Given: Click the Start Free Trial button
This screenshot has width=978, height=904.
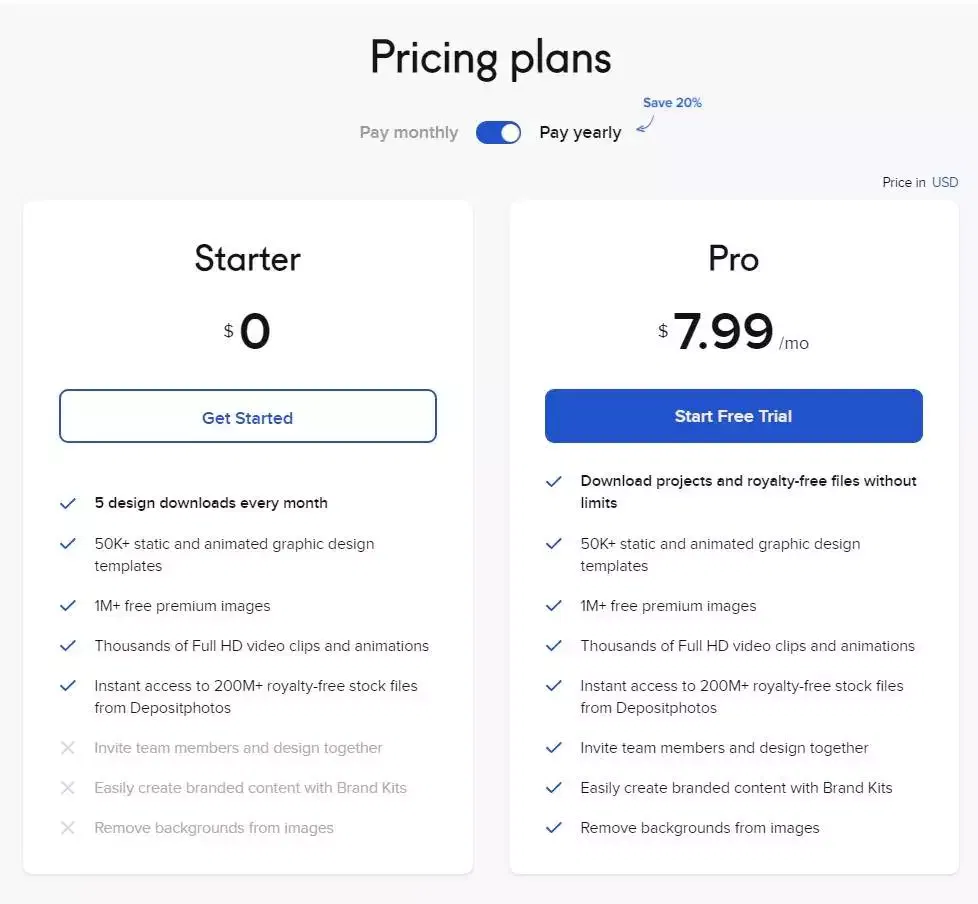Looking at the screenshot, I should point(733,416).
